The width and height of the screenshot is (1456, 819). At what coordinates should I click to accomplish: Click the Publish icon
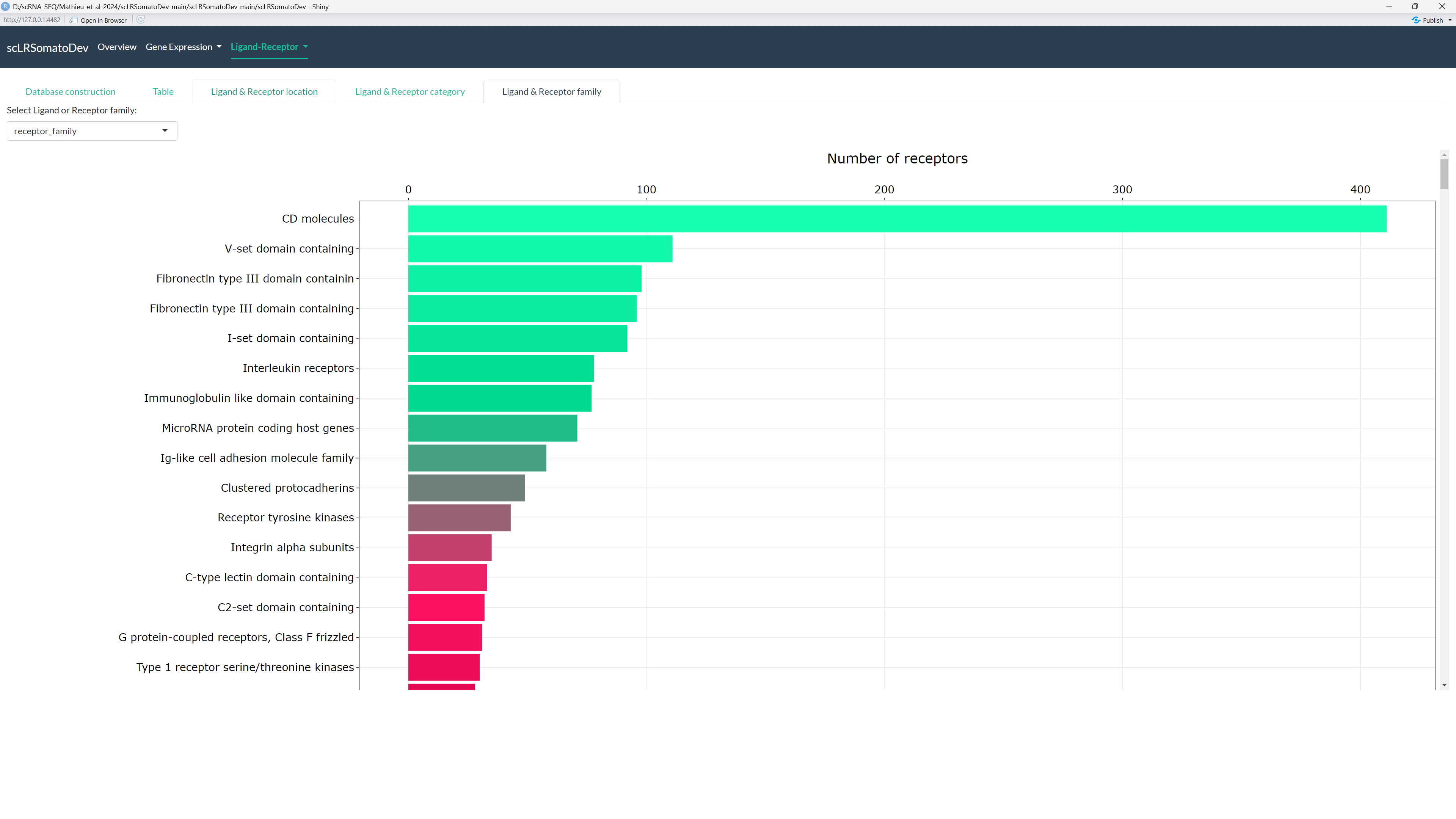coord(1416,20)
